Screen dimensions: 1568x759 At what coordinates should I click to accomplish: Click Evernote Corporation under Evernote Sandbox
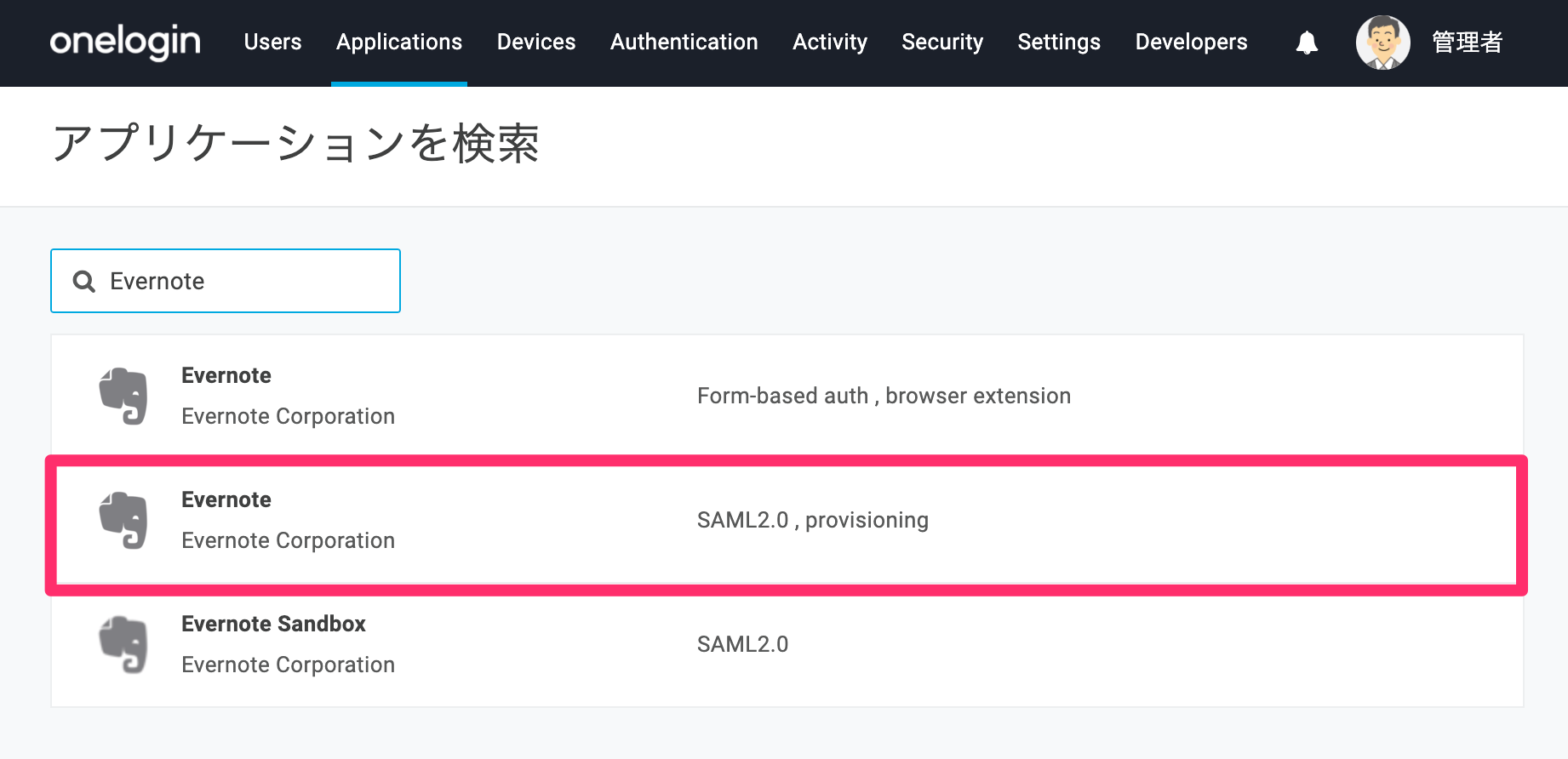[288, 665]
